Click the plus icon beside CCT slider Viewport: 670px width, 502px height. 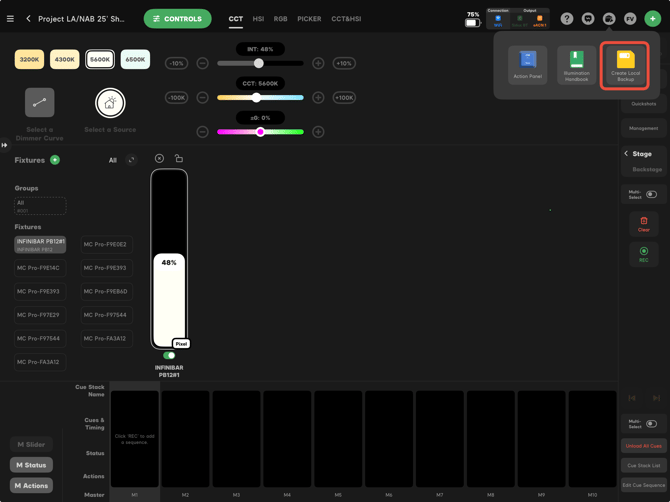tap(318, 97)
